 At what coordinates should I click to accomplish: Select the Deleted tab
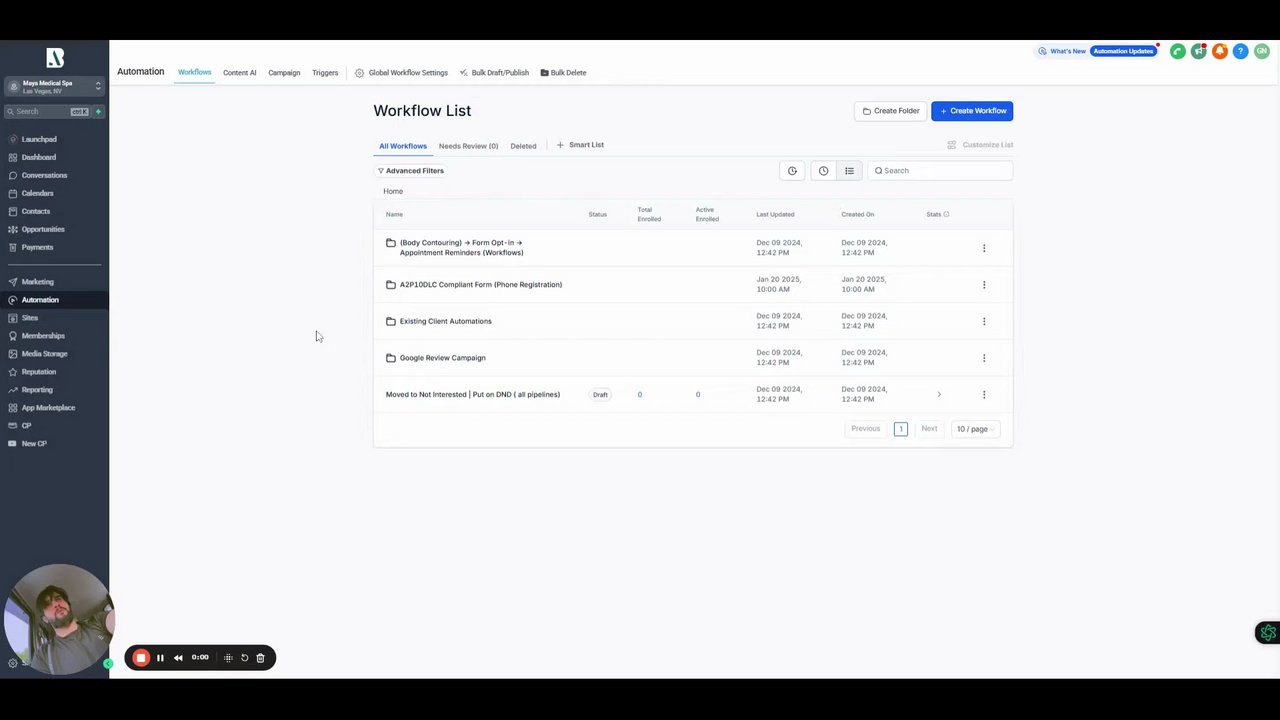tap(523, 146)
